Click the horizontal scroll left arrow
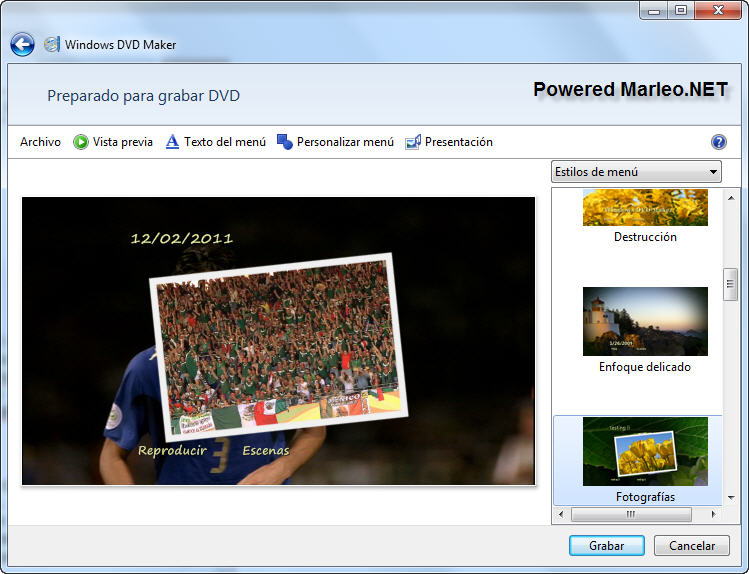 [x=561, y=514]
